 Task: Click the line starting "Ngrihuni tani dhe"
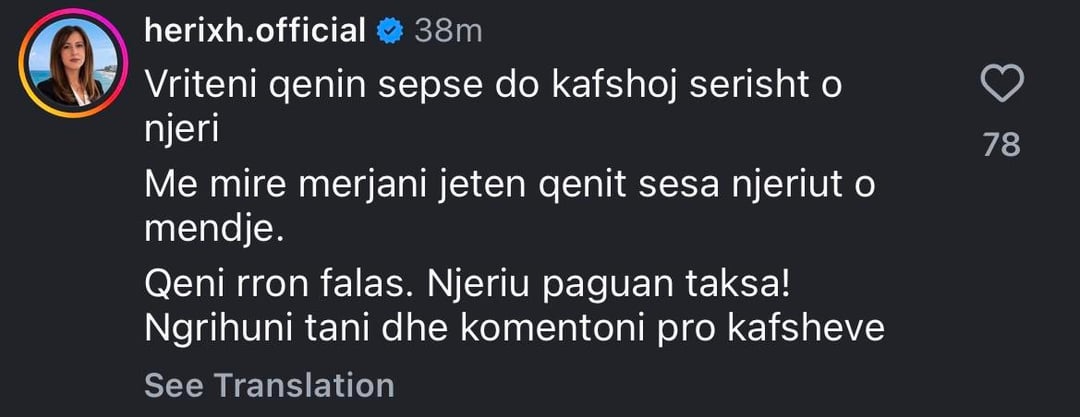[x=515, y=329]
